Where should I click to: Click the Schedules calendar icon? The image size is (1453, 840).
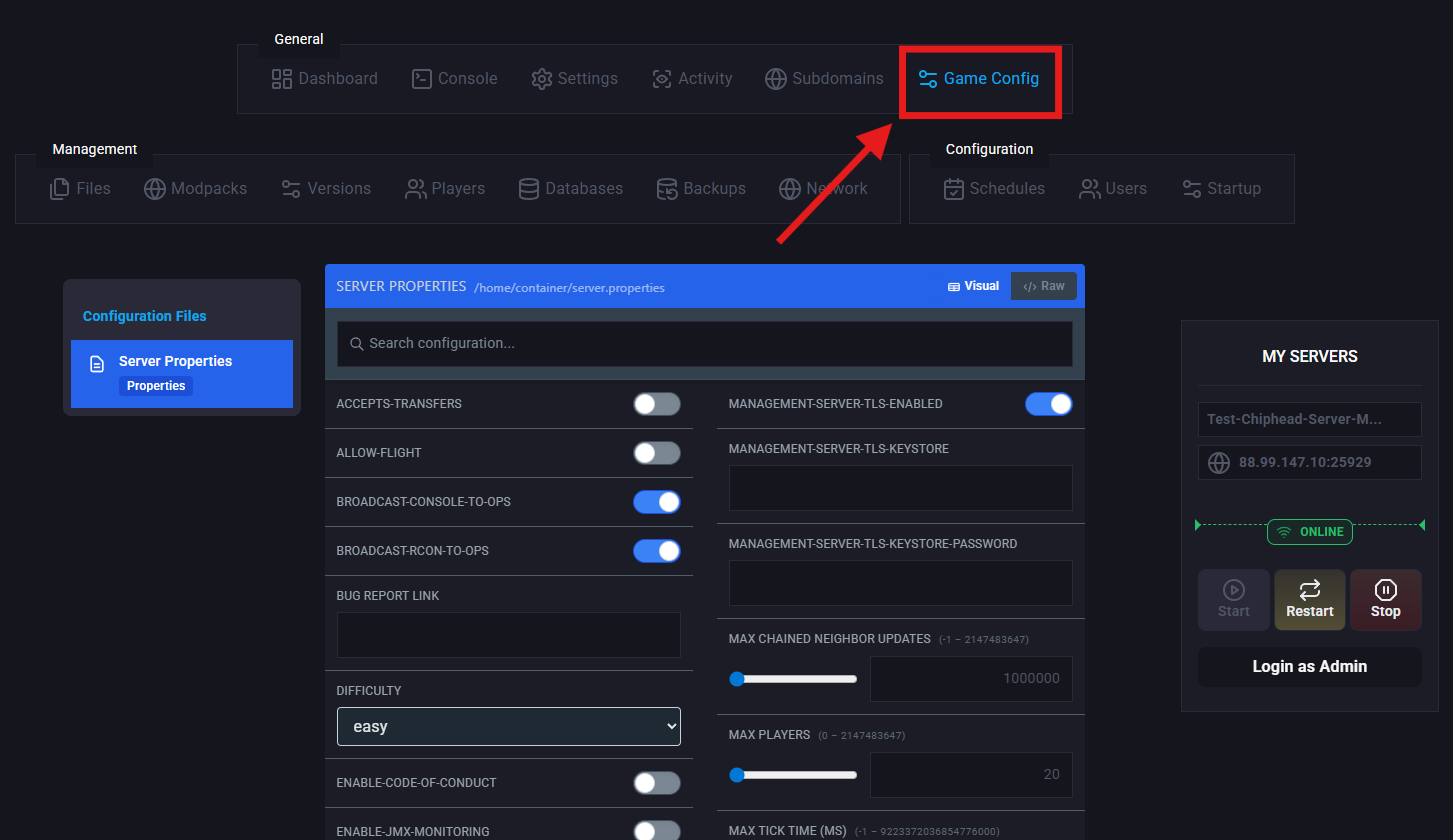tap(954, 189)
